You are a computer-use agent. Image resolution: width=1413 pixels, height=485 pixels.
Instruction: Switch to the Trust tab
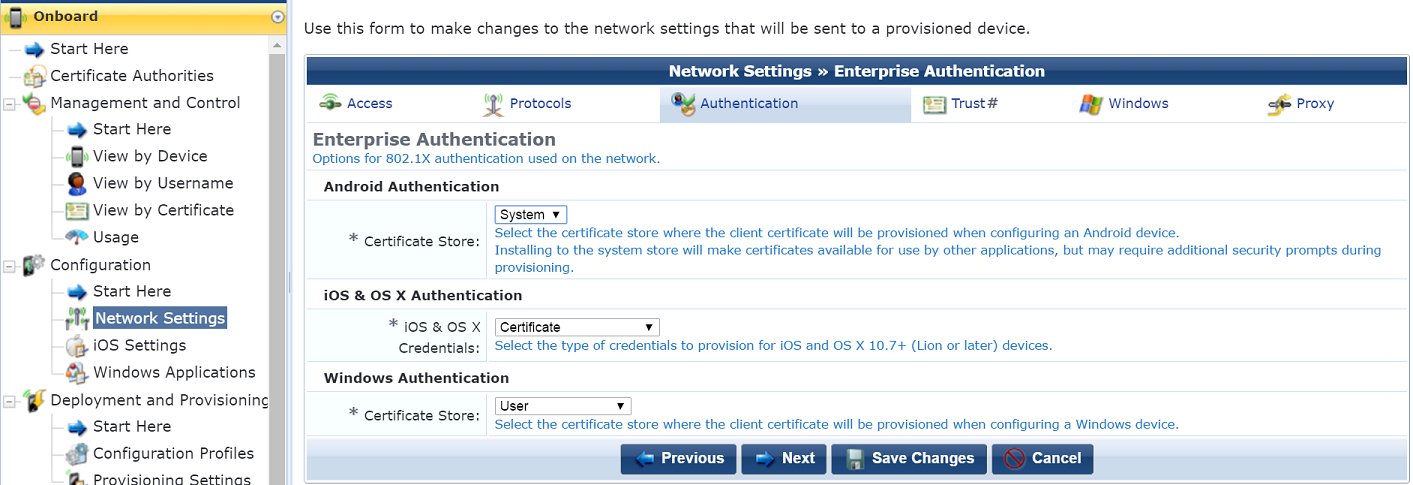[x=960, y=104]
